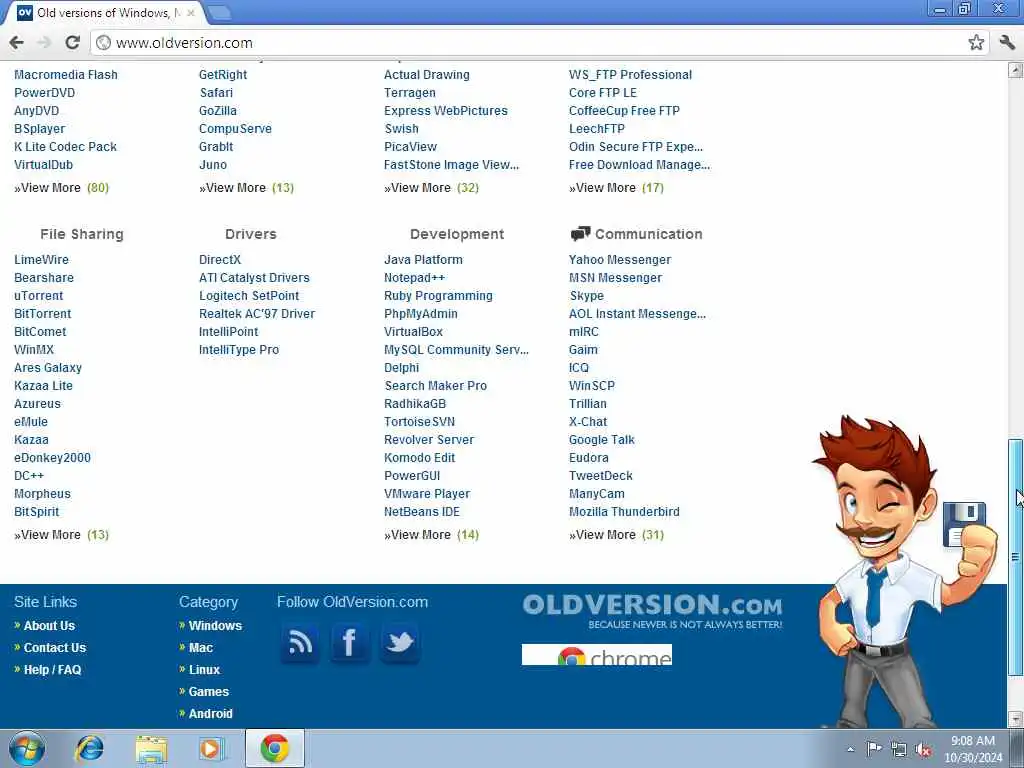View More Development (14)

pos(431,535)
